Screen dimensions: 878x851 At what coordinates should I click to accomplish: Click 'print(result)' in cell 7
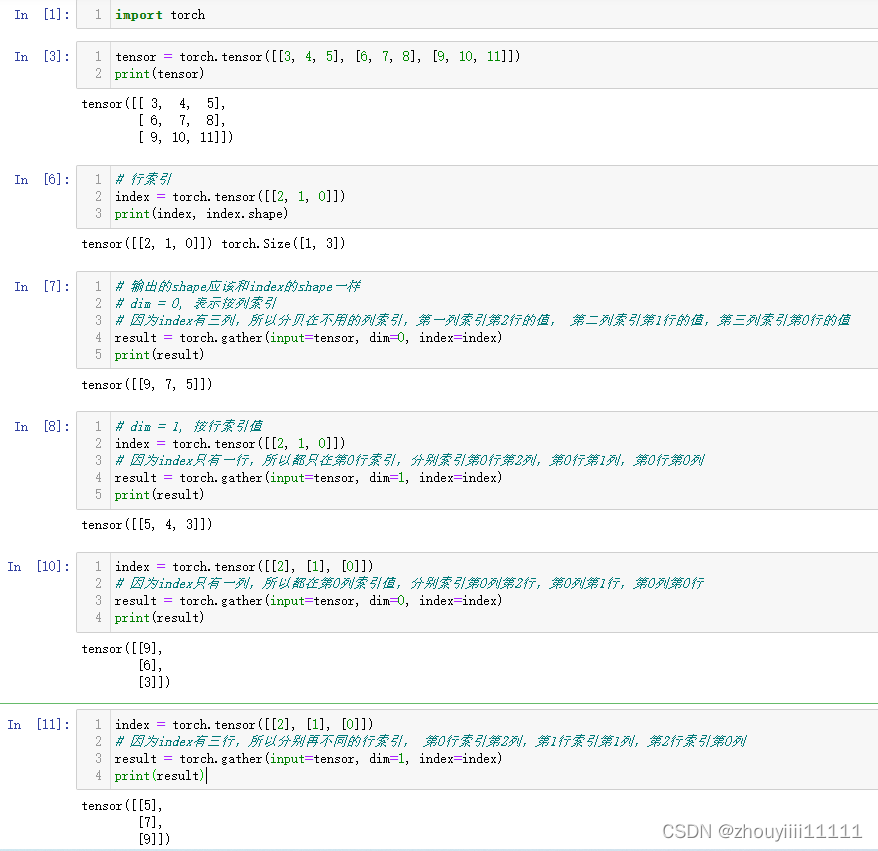click(159, 355)
